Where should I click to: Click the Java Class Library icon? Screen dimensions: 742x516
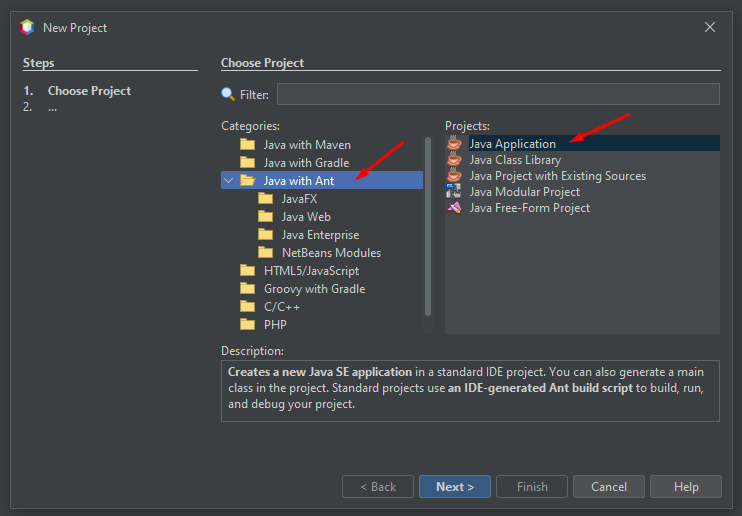(x=454, y=160)
